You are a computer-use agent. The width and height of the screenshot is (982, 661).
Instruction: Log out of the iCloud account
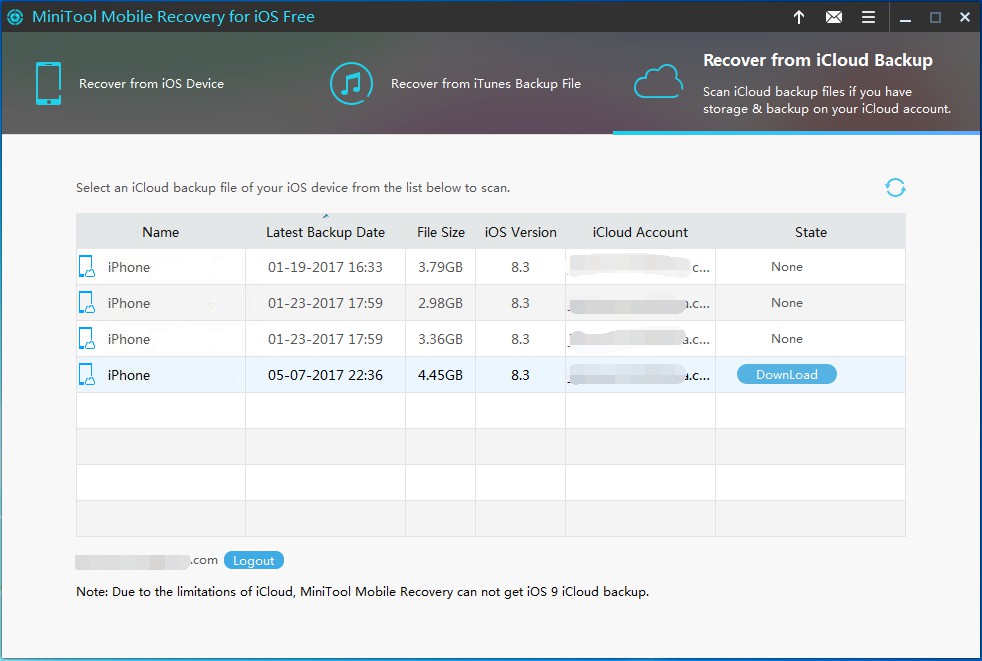point(254,561)
